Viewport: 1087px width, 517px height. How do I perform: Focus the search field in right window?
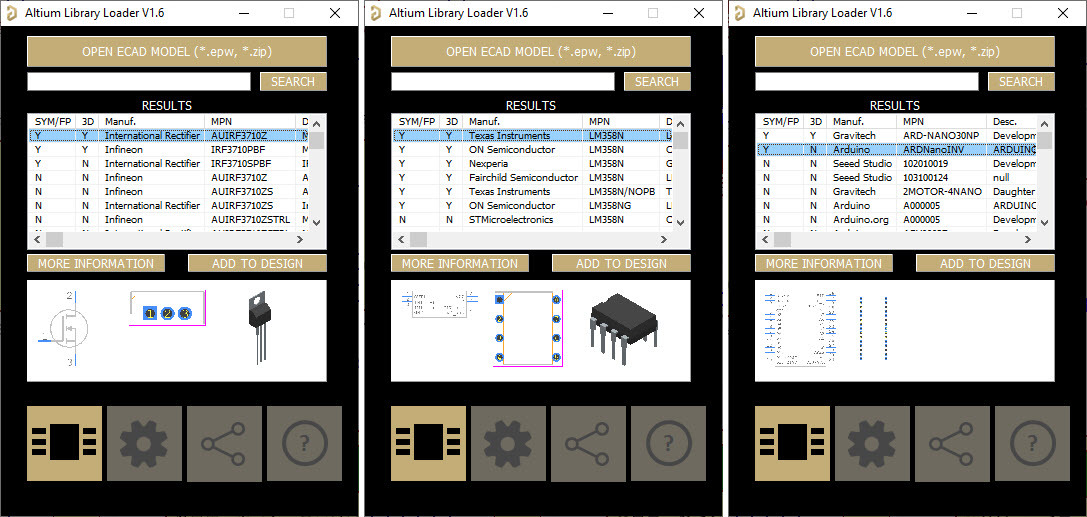(867, 82)
